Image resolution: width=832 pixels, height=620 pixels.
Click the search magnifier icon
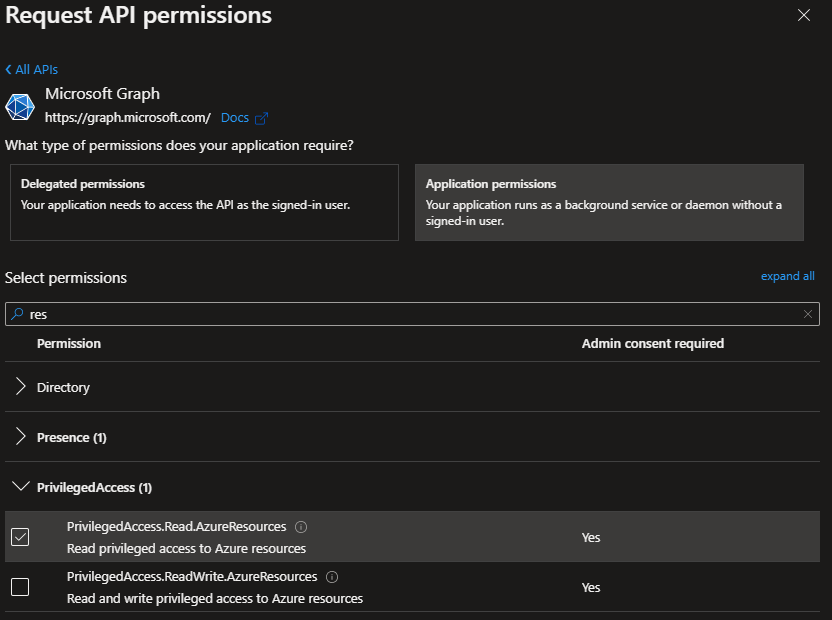pos(18,314)
